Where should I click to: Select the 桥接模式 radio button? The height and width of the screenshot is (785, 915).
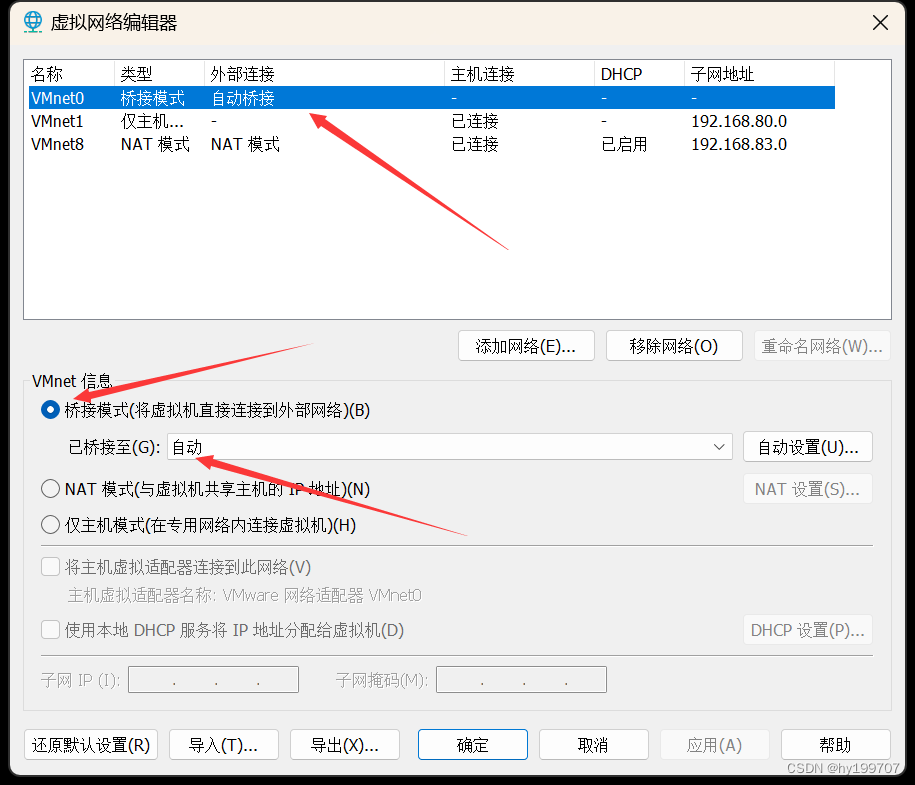[x=50, y=410]
